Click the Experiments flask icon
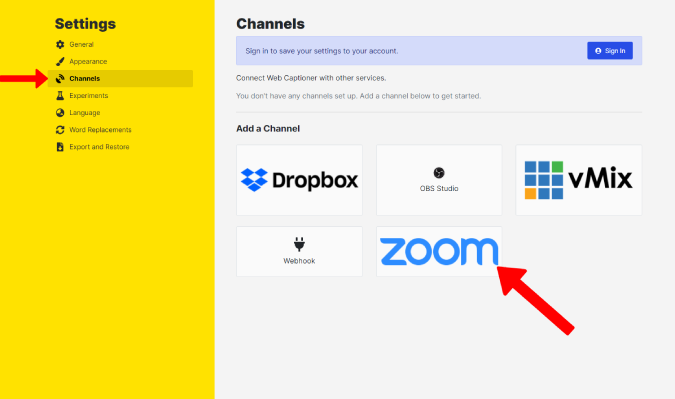Screen dimensions: 675x399 (60, 96)
